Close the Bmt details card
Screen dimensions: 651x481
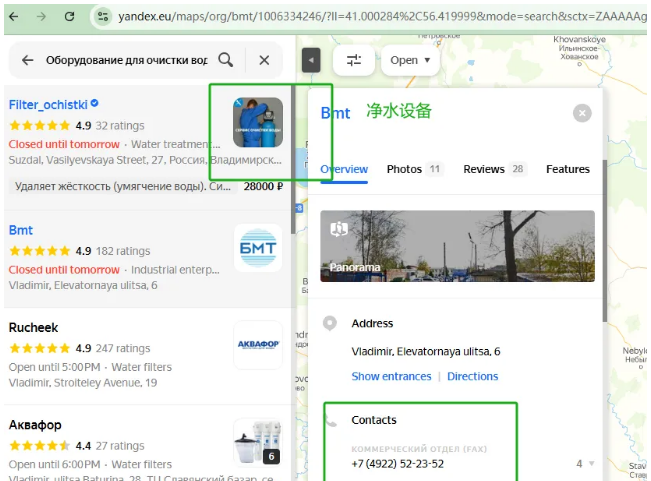pyautogui.click(x=582, y=113)
